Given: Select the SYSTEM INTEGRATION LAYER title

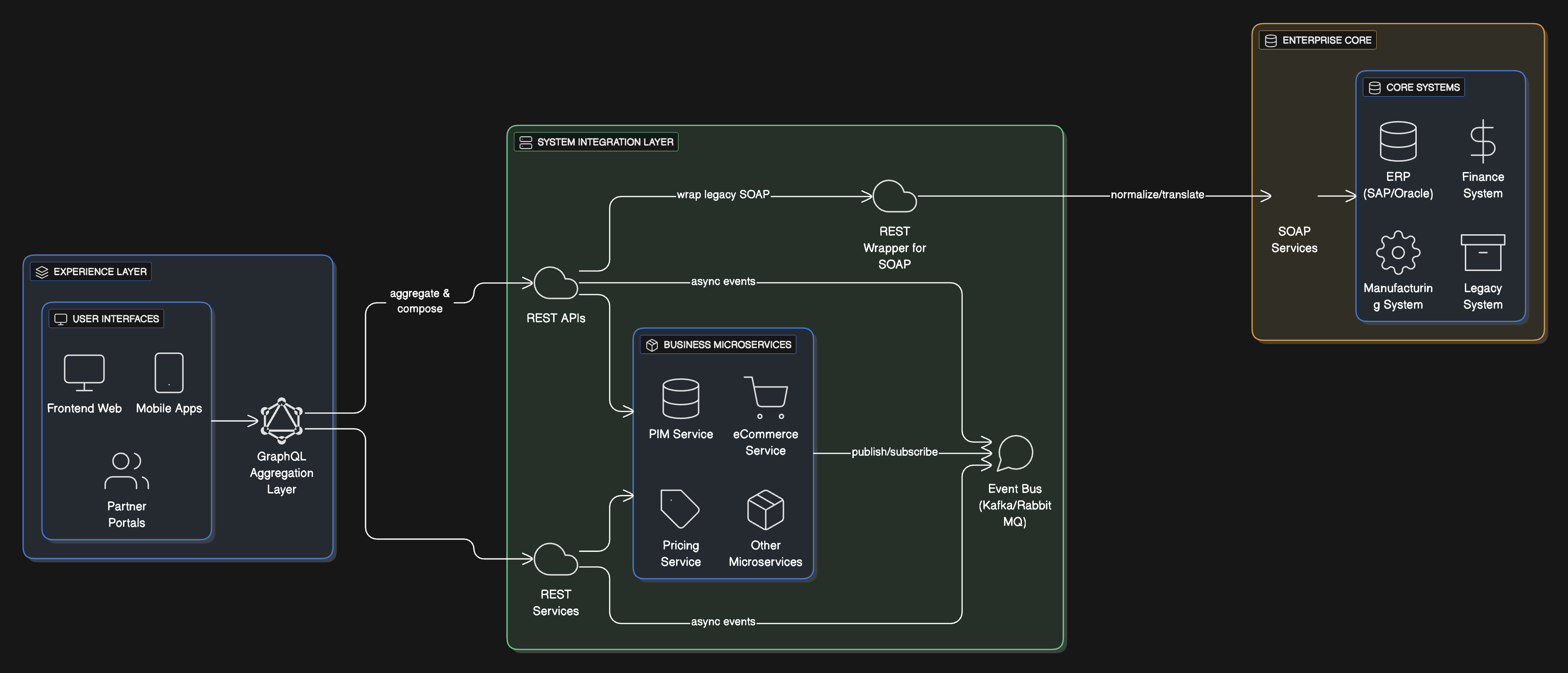Looking at the screenshot, I should point(605,142).
